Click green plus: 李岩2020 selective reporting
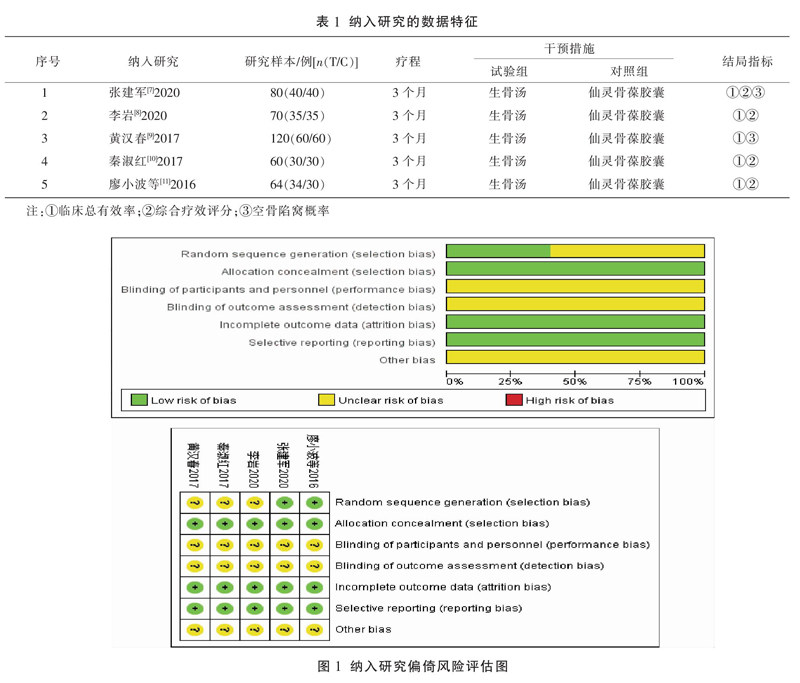This screenshot has width=800, height=683. pos(255,609)
